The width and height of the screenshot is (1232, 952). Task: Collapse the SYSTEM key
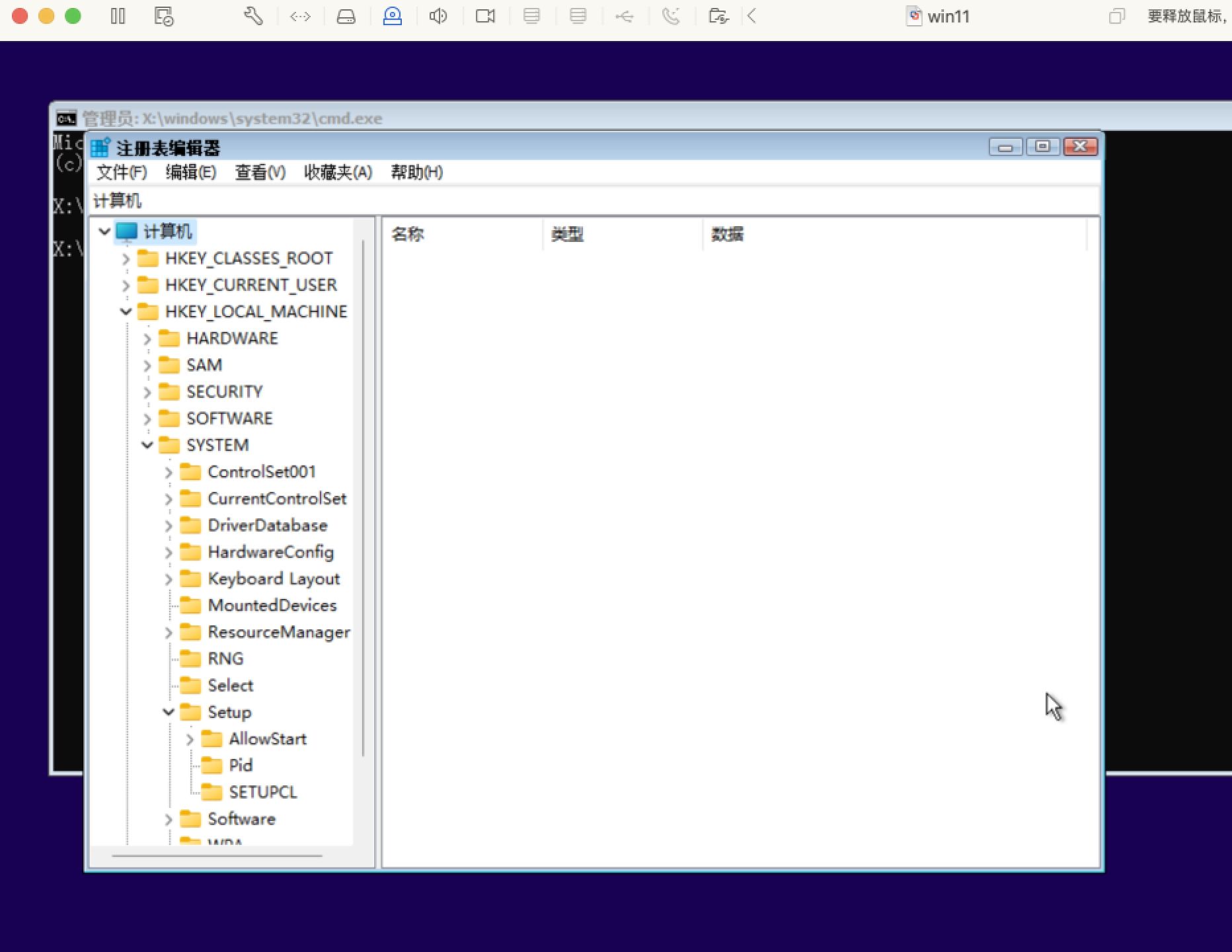tap(147, 445)
